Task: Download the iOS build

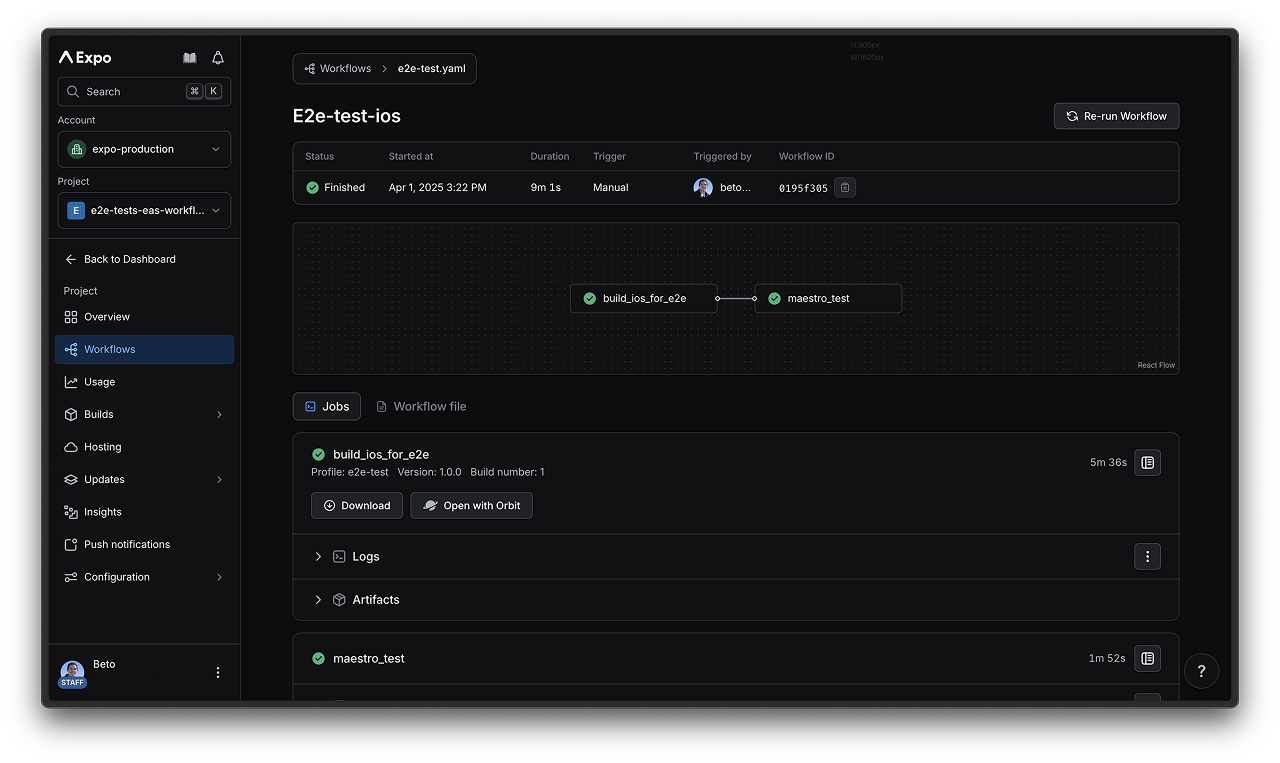Action: tap(357, 505)
